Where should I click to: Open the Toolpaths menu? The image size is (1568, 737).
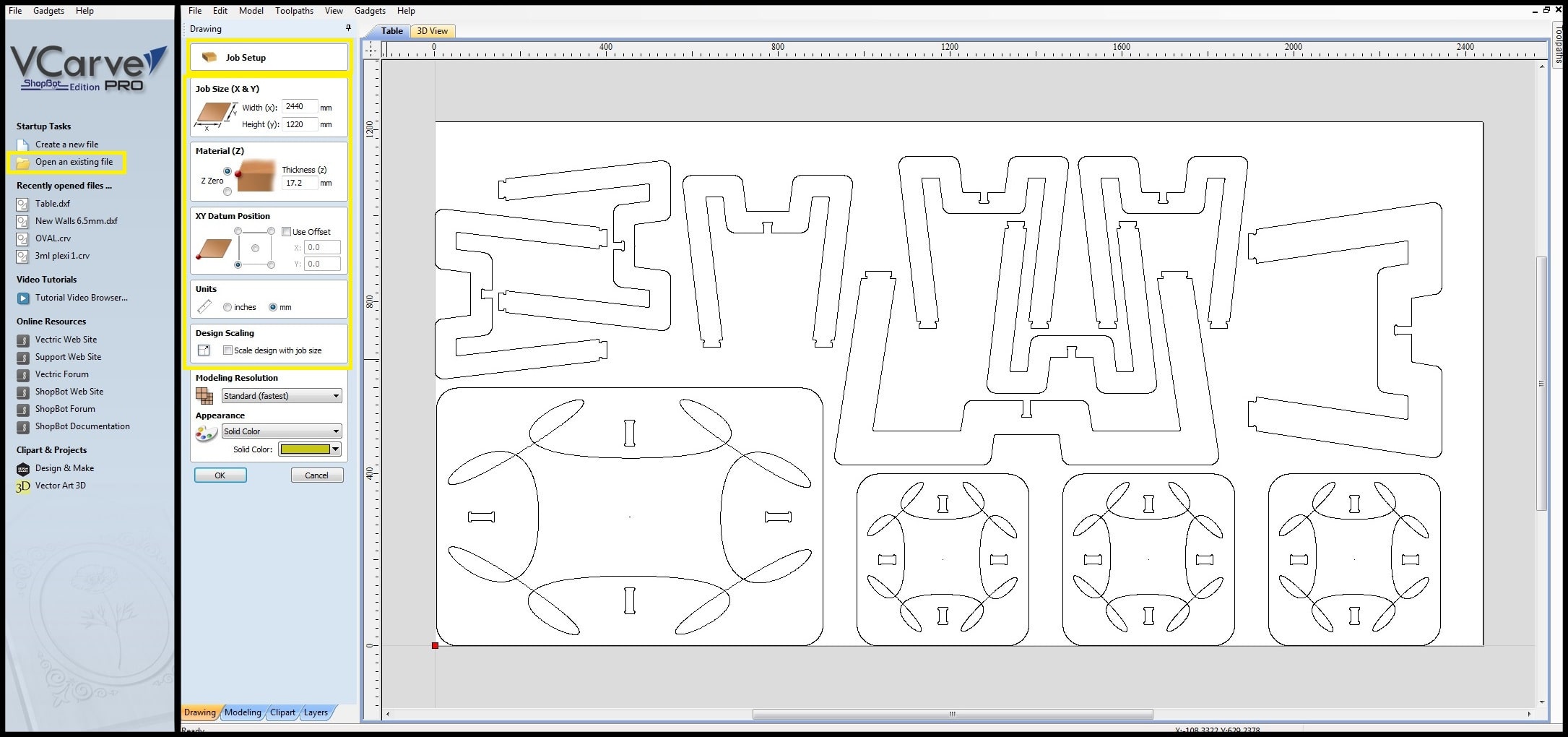[294, 11]
